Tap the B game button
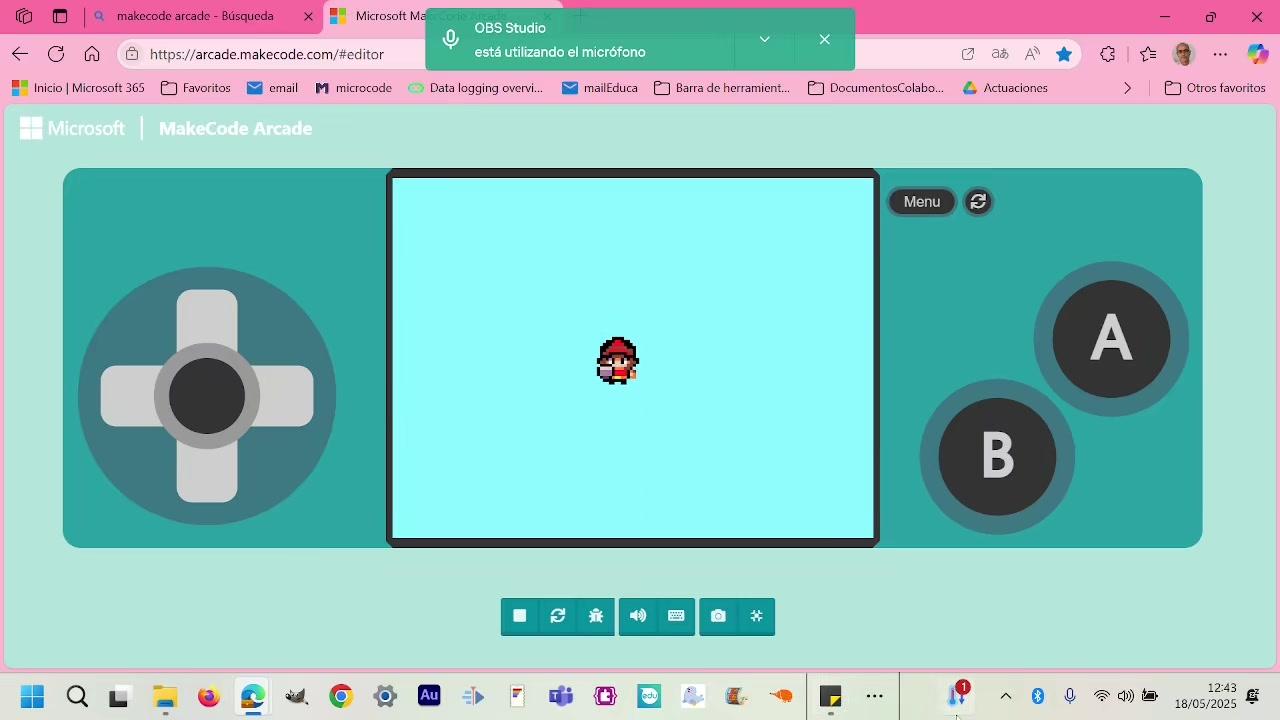The width and height of the screenshot is (1280, 720). (x=997, y=457)
